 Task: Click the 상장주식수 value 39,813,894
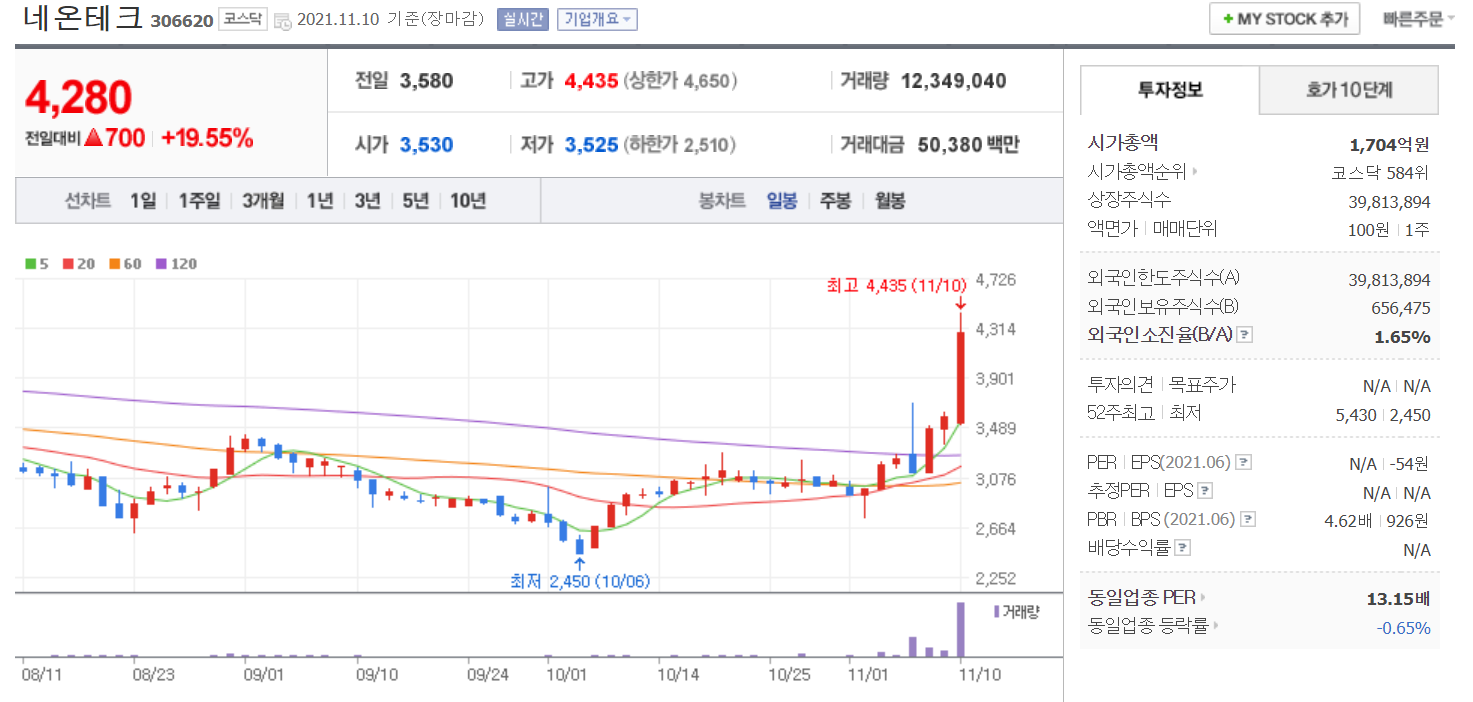[x=1389, y=201]
